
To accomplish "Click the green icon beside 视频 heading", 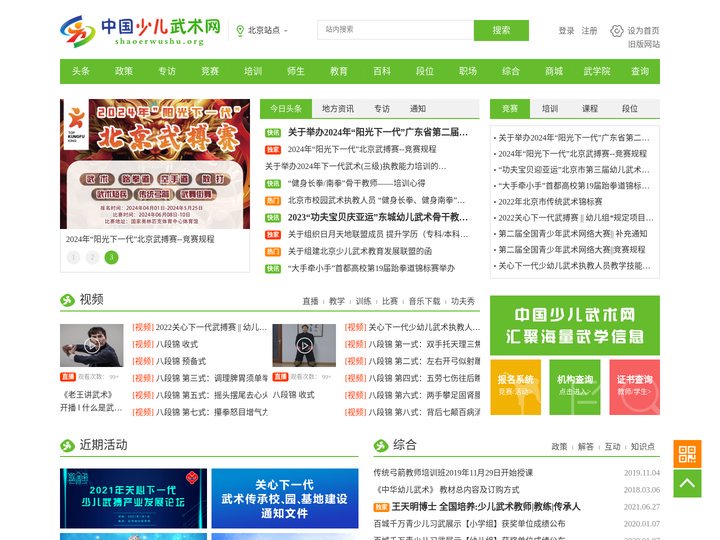I will pyautogui.click(x=68, y=300).
